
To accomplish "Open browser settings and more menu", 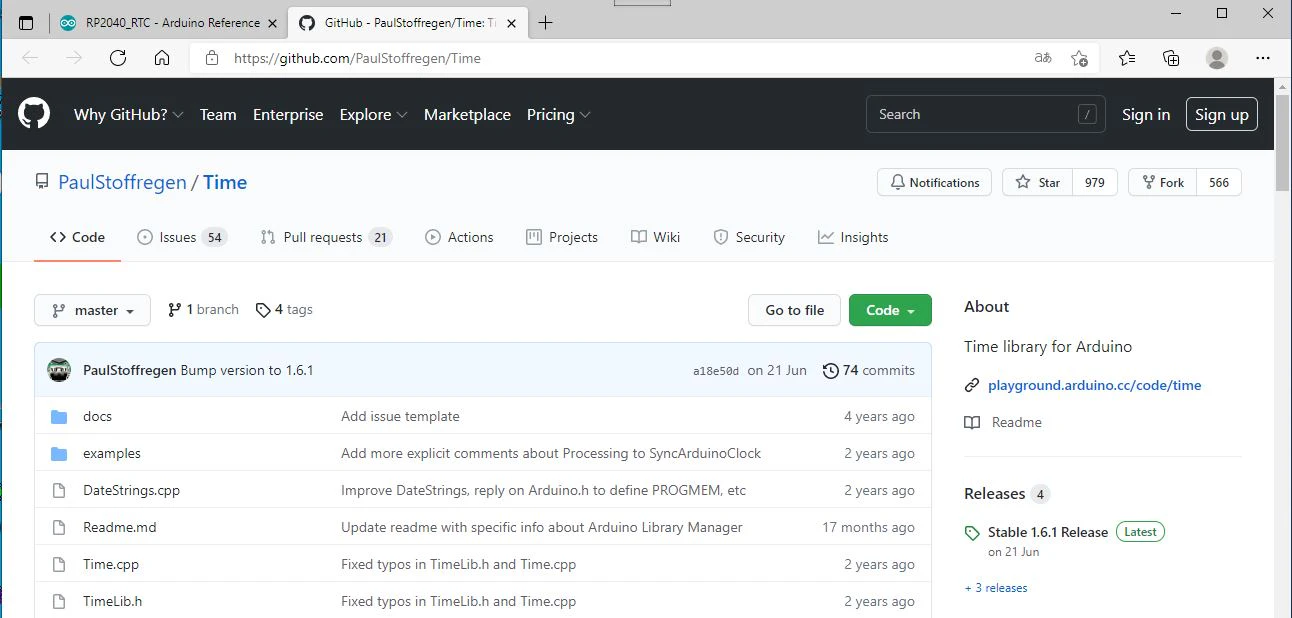I will pyautogui.click(x=1261, y=58).
